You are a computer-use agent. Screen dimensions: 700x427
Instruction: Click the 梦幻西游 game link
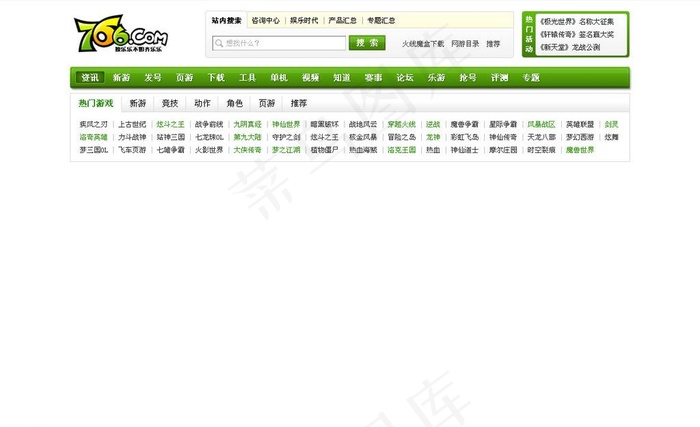[x=580, y=137]
